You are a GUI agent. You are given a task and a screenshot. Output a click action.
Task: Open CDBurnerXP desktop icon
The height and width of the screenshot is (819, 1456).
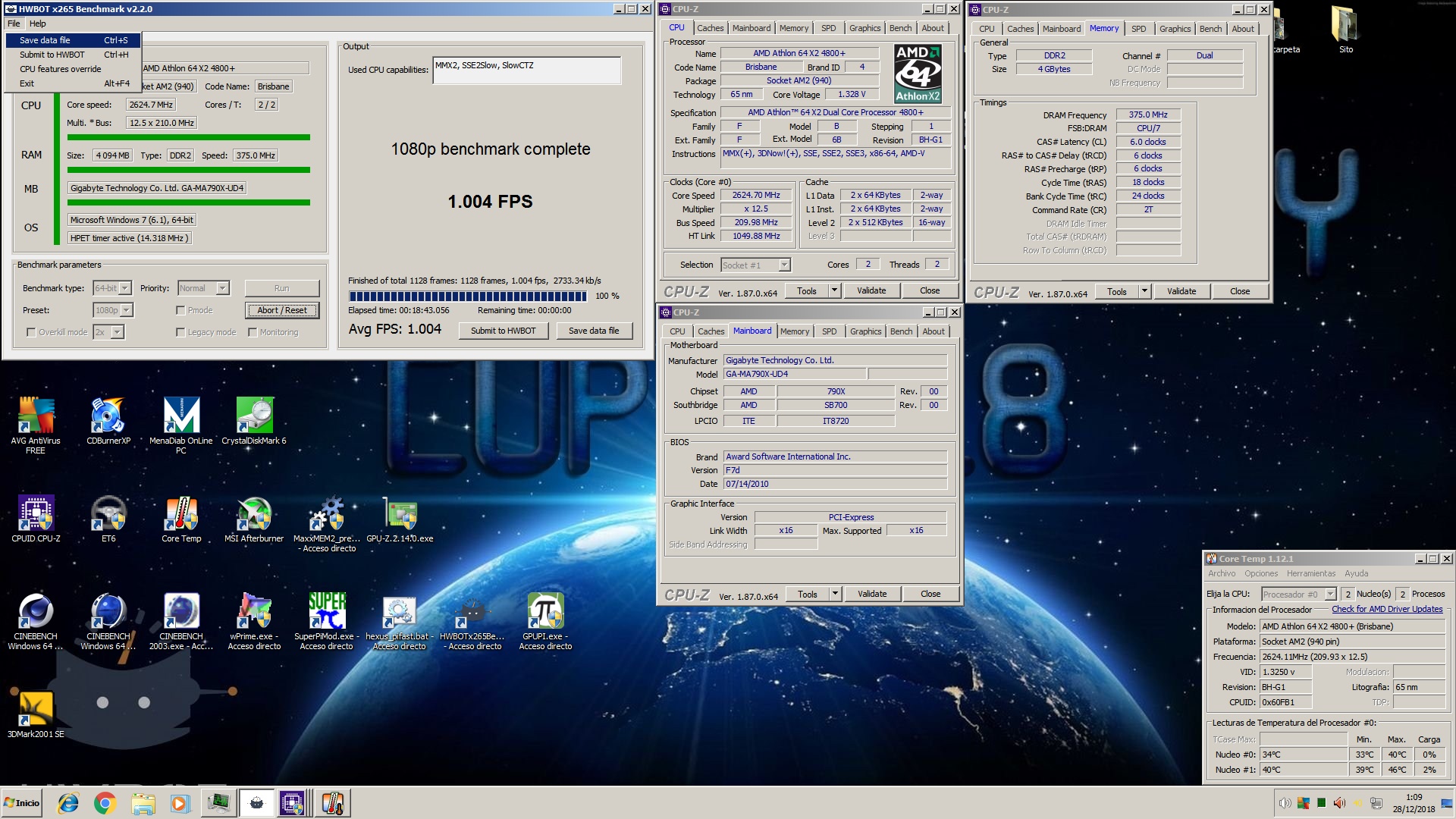click(x=108, y=420)
